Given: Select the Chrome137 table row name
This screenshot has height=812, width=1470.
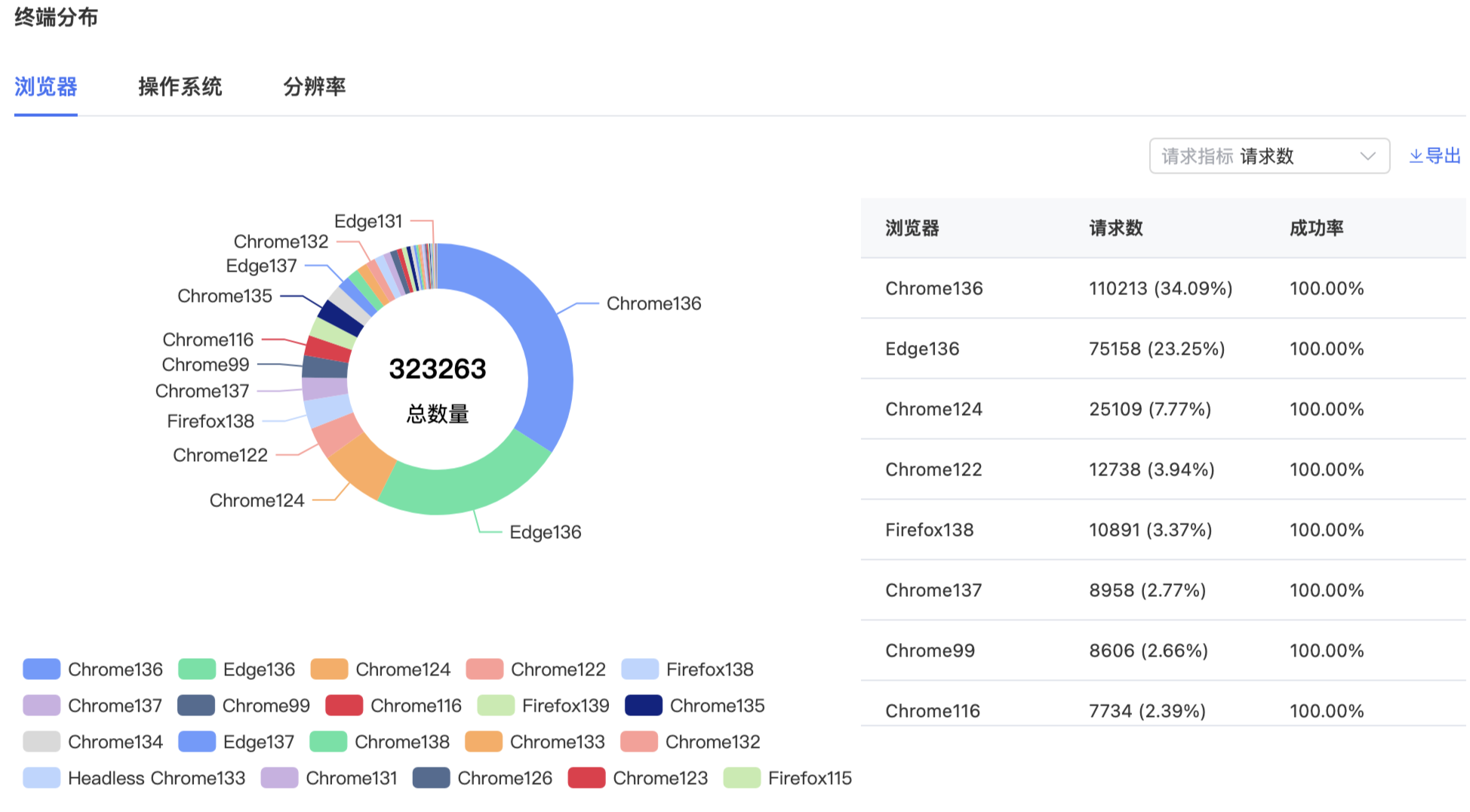Looking at the screenshot, I should [x=933, y=590].
